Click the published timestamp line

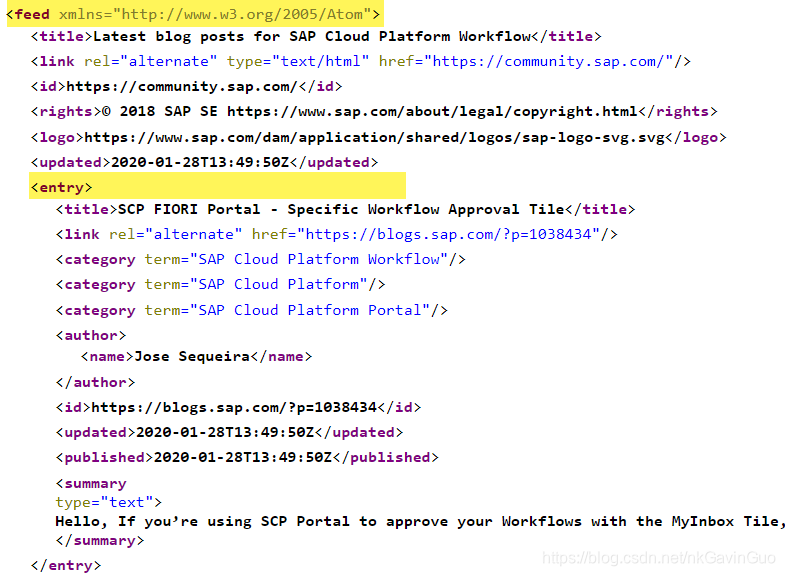[x=247, y=457]
